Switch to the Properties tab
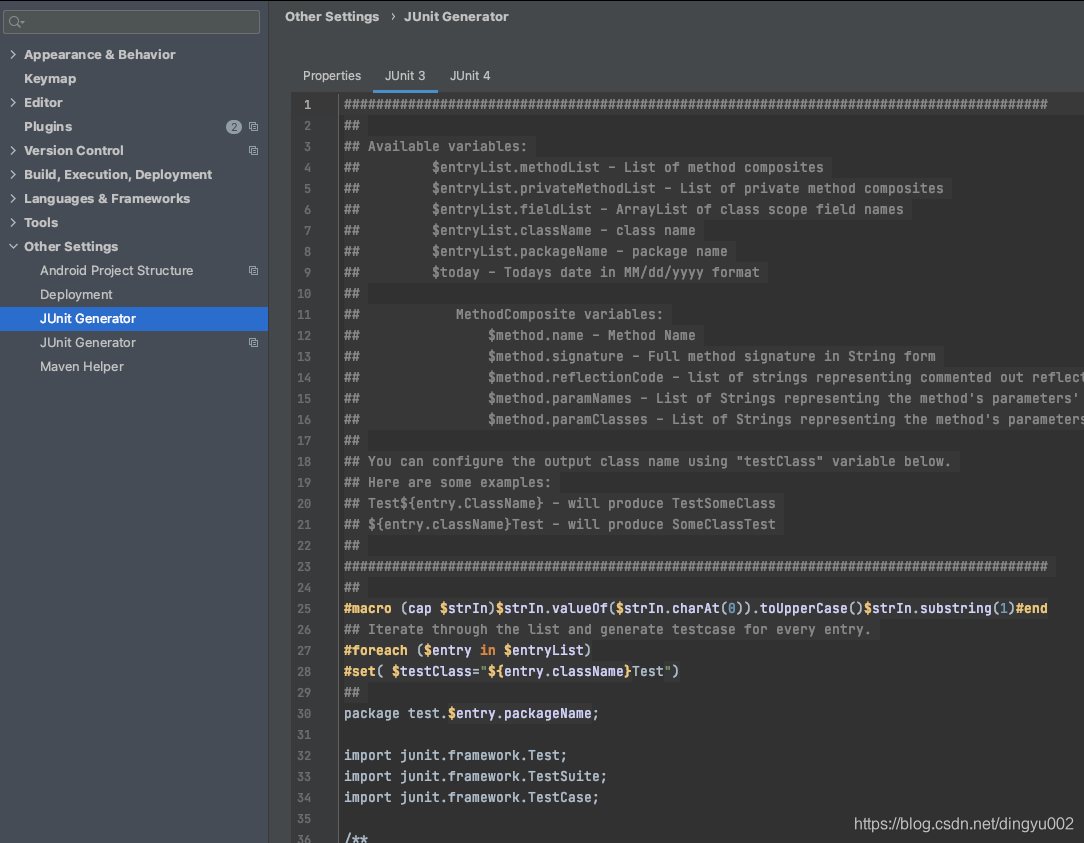 [x=332, y=75]
